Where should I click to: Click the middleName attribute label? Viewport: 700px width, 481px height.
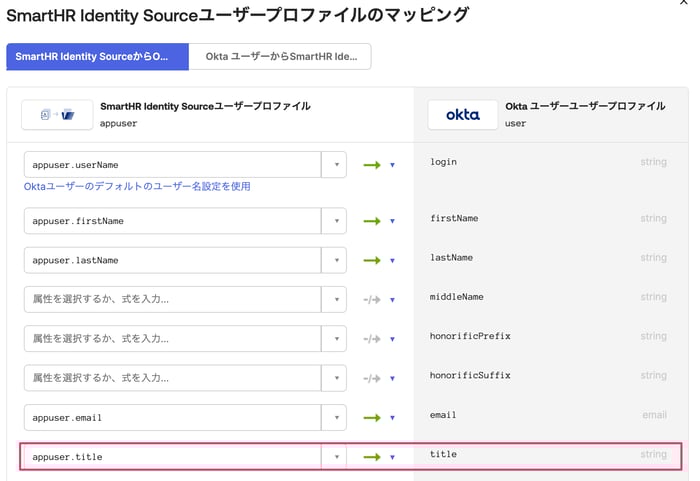[457, 297]
